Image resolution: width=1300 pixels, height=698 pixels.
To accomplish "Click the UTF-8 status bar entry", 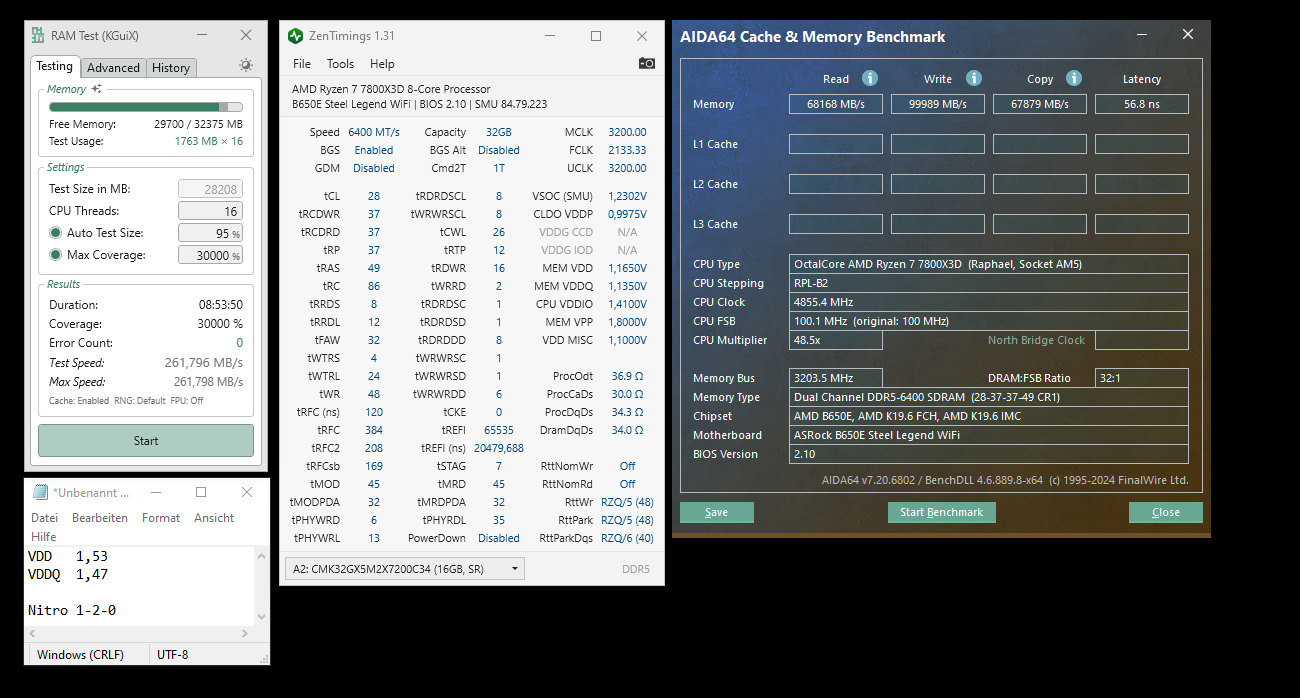I will (172, 655).
